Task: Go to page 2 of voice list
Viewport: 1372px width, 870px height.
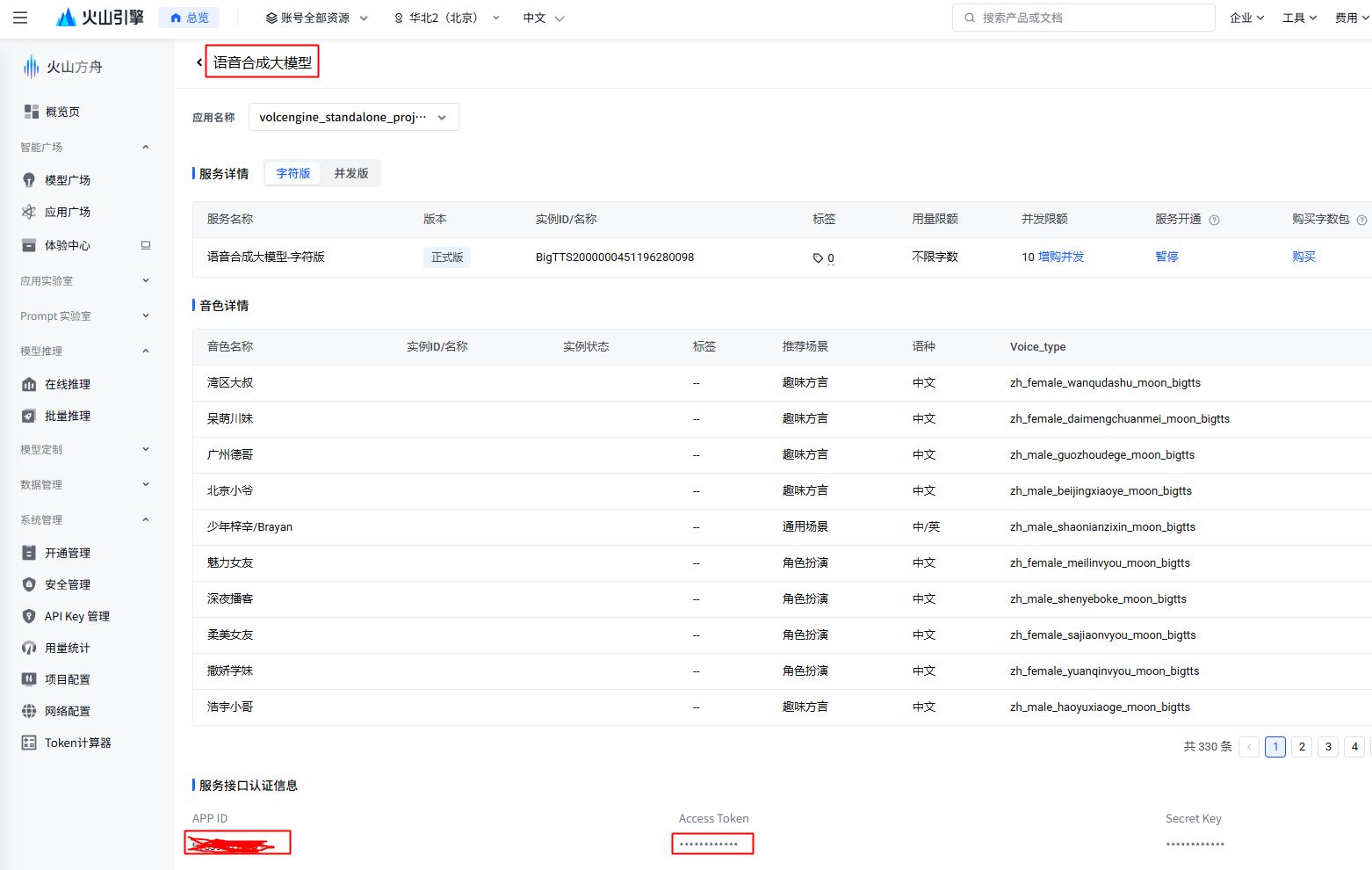Action: [1302, 747]
